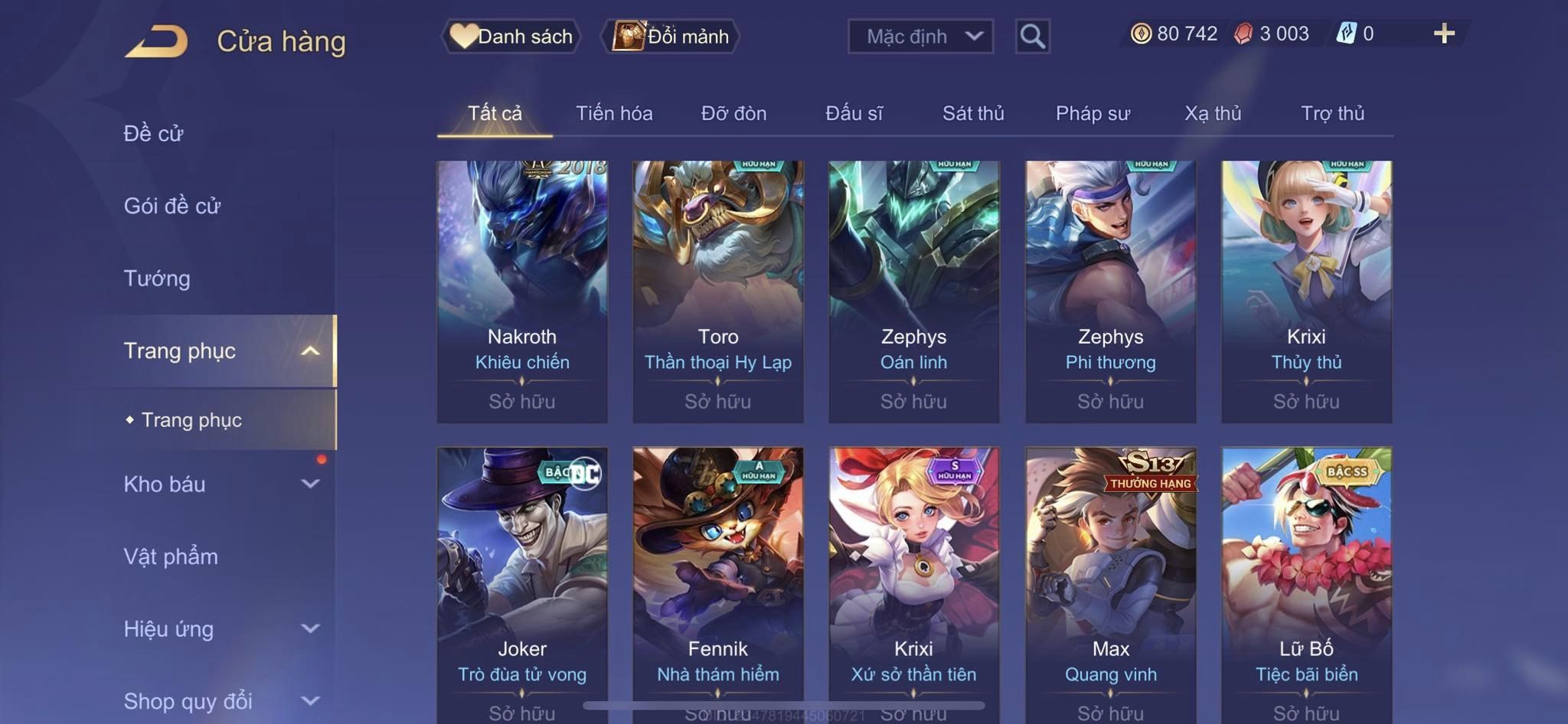1568x724 pixels.
Task: Click the red ruby currency icon
Action: click(x=1243, y=34)
